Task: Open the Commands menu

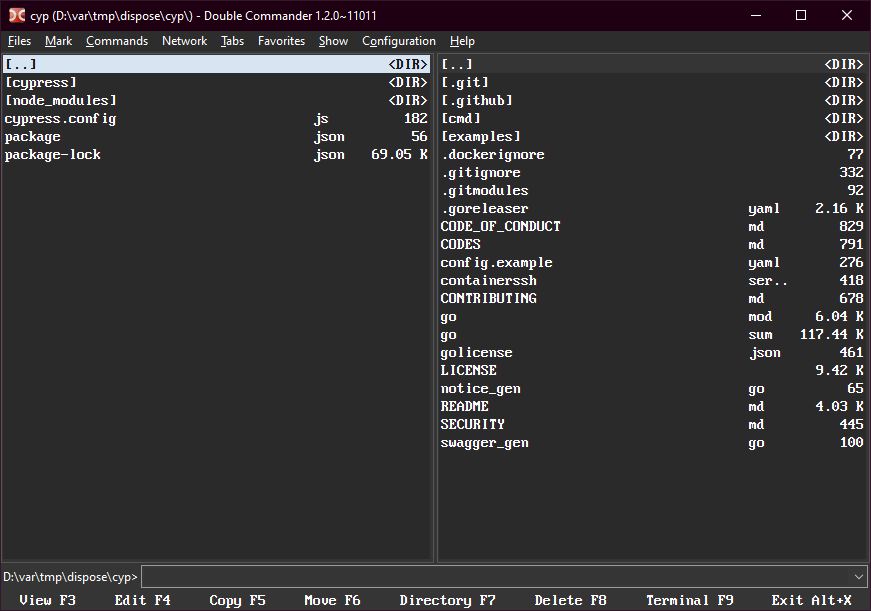Action: (x=116, y=41)
